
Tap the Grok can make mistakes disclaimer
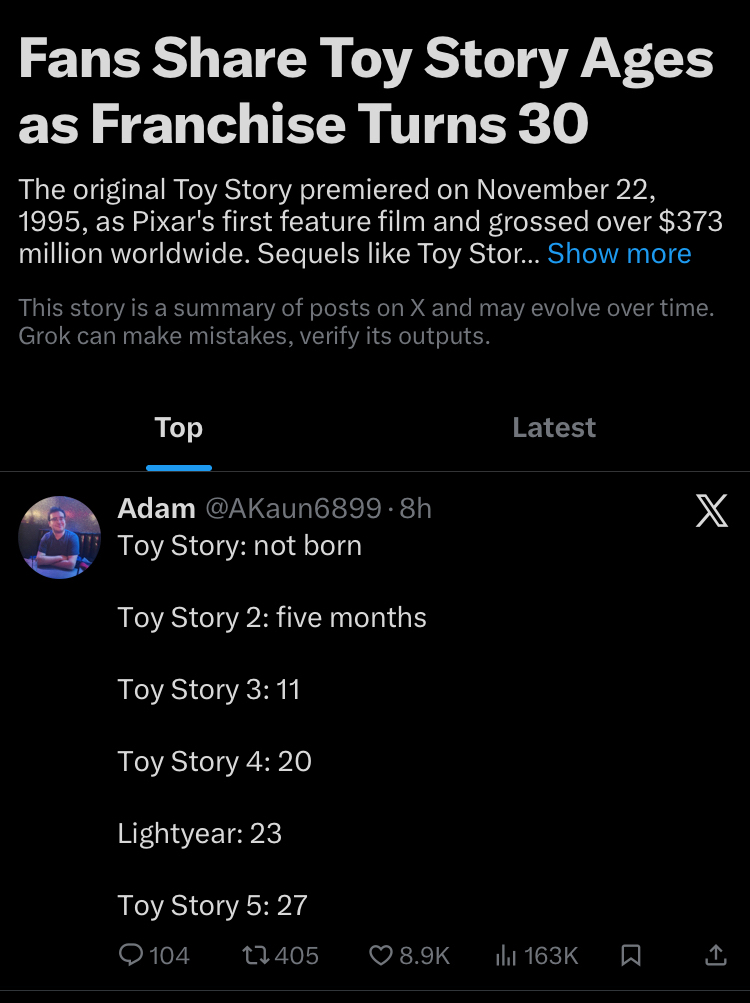tap(254, 336)
